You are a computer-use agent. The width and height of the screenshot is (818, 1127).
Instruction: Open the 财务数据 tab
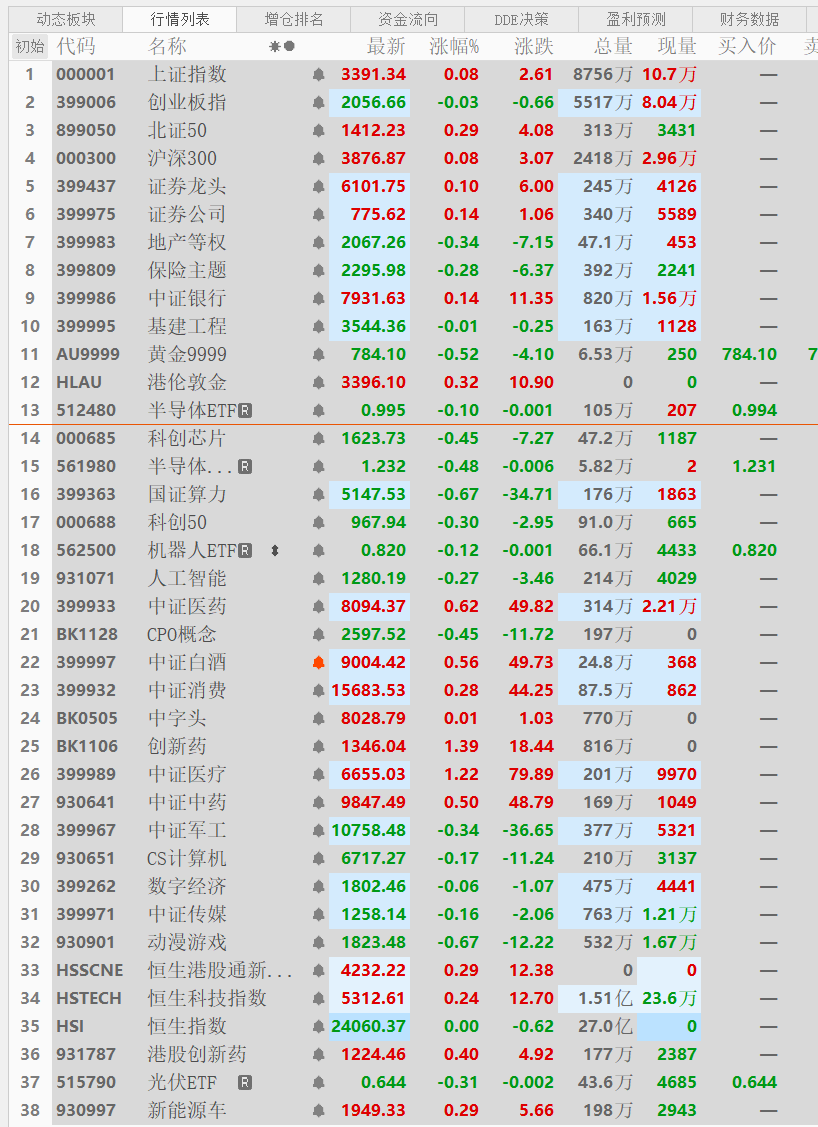click(x=749, y=19)
